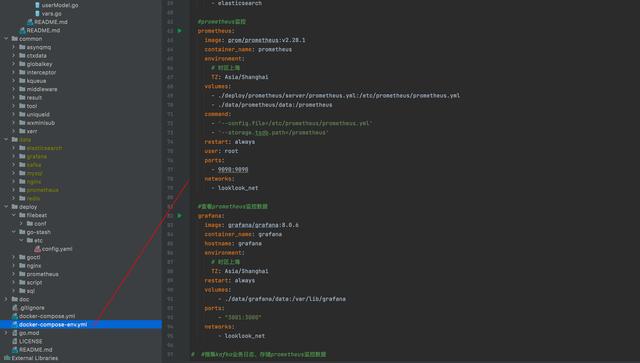This screenshot has width=640, height=363.
Task: Click the mysql folder icon
Action: click(x=22, y=173)
